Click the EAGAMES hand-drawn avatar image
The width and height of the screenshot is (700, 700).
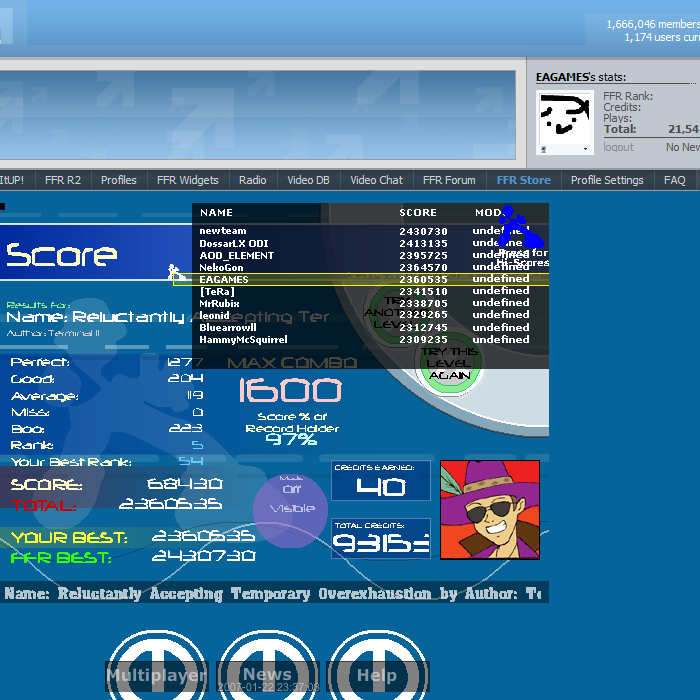(x=565, y=116)
